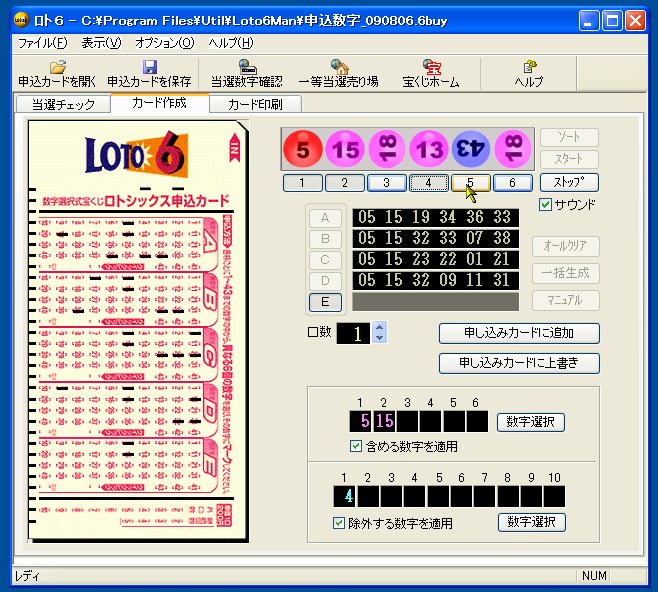The image size is (658, 592).
Task: Click the pink ball numbered 13
Action: point(429,149)
